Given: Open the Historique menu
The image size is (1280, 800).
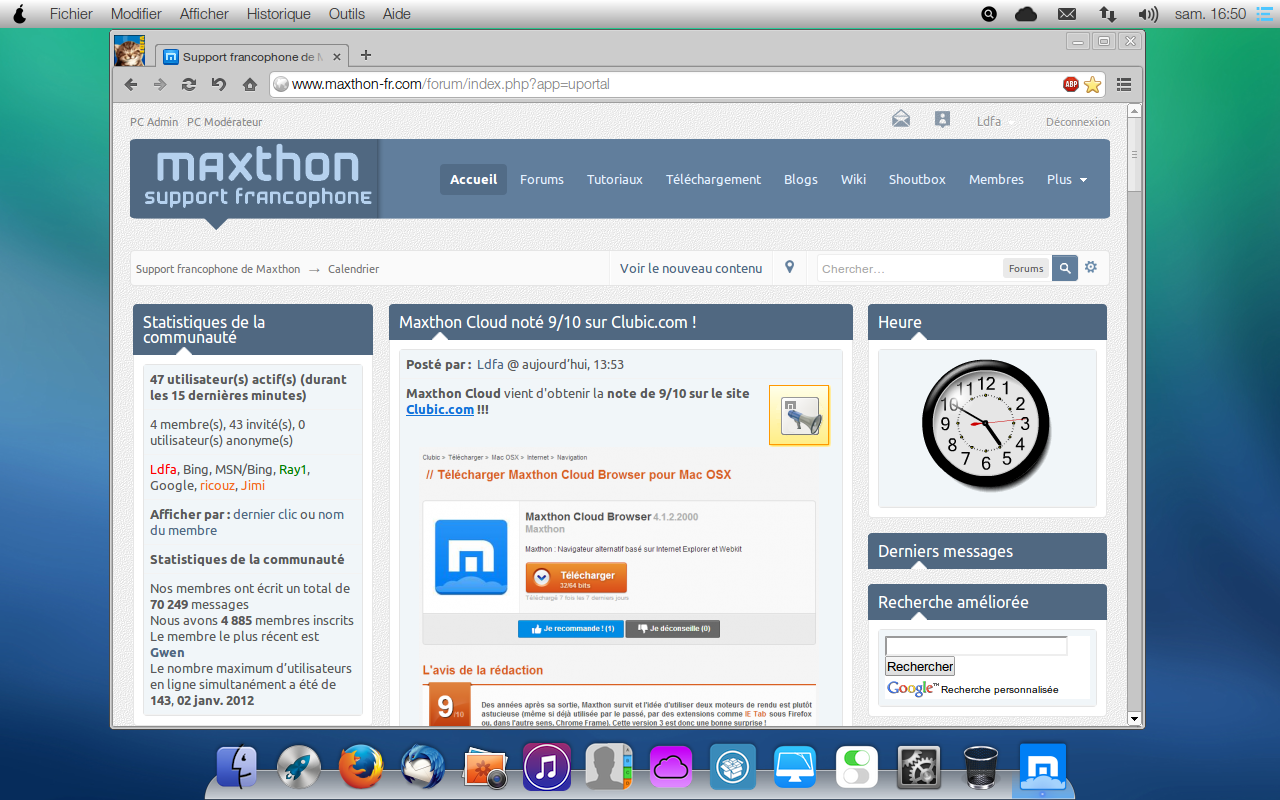Looking at the screenshot, I should coord(278,14).
